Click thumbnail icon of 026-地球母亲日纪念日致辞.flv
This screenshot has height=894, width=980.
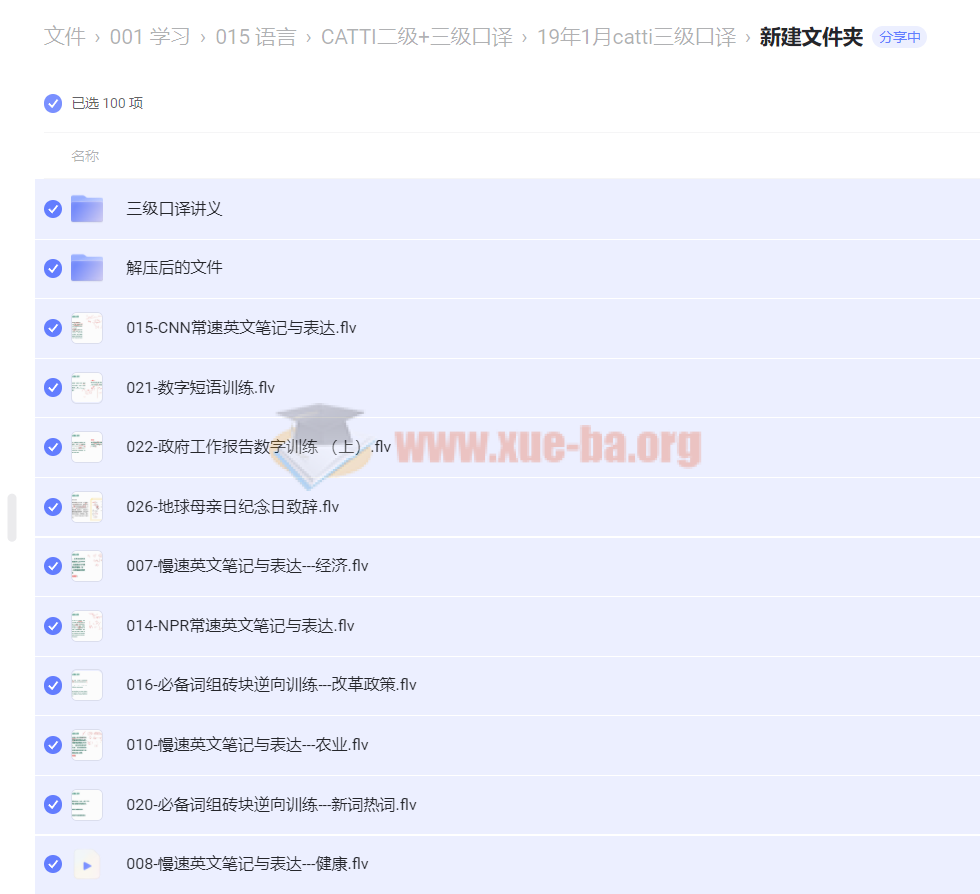[87, 507]
